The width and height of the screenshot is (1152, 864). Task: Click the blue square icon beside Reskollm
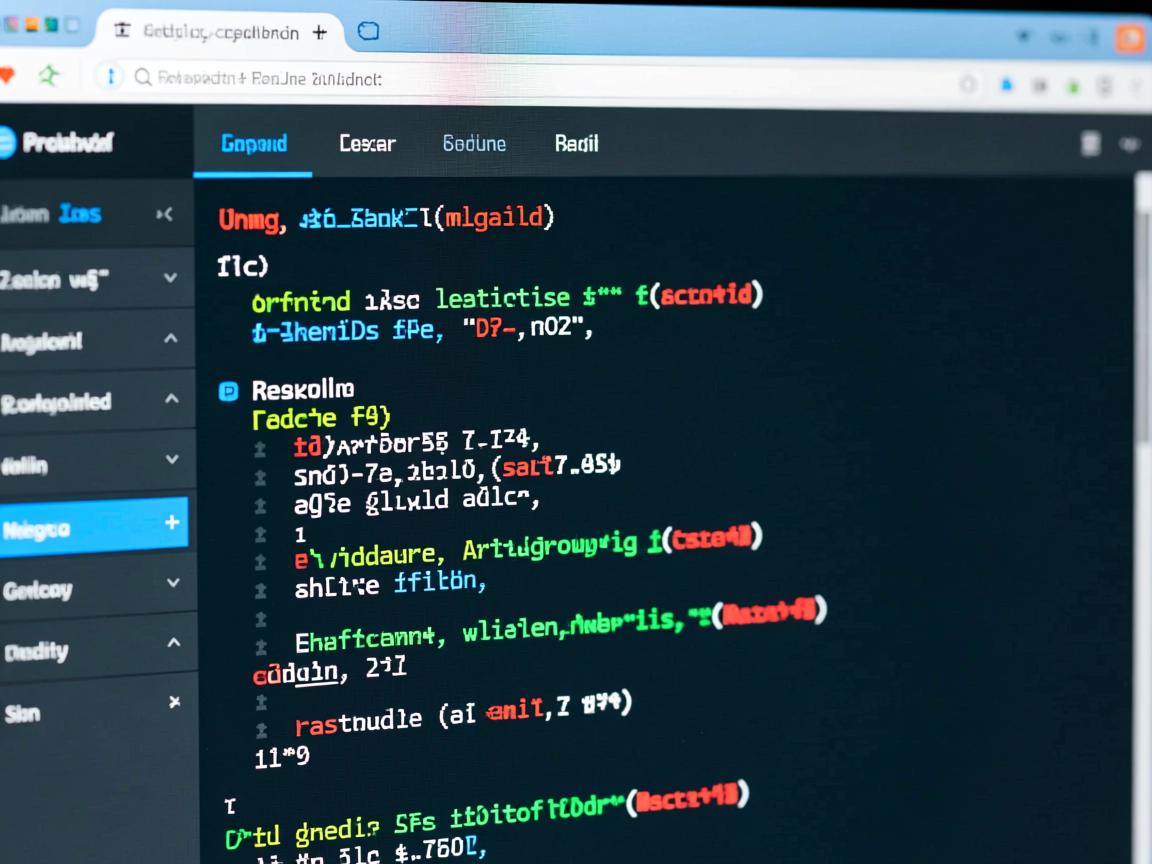(228, 391)
